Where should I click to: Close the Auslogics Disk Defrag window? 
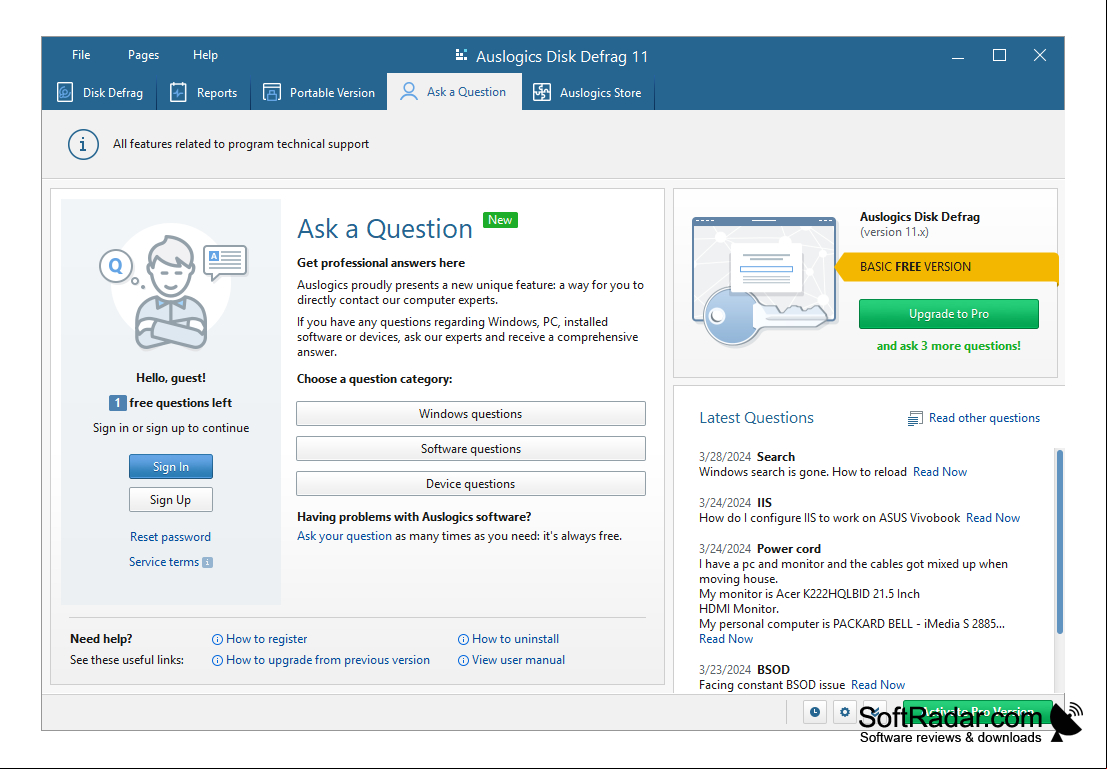pos(1040,55)
